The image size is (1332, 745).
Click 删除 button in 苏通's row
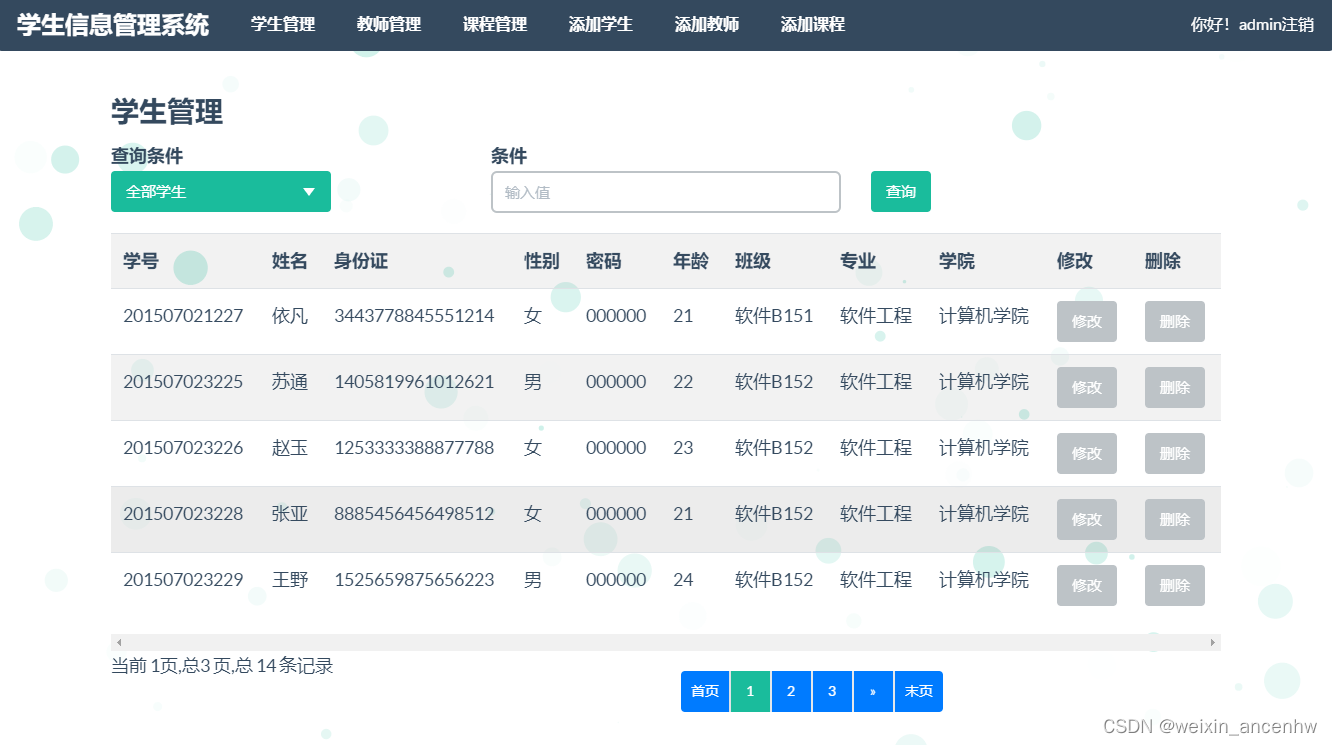point(1175,388)
